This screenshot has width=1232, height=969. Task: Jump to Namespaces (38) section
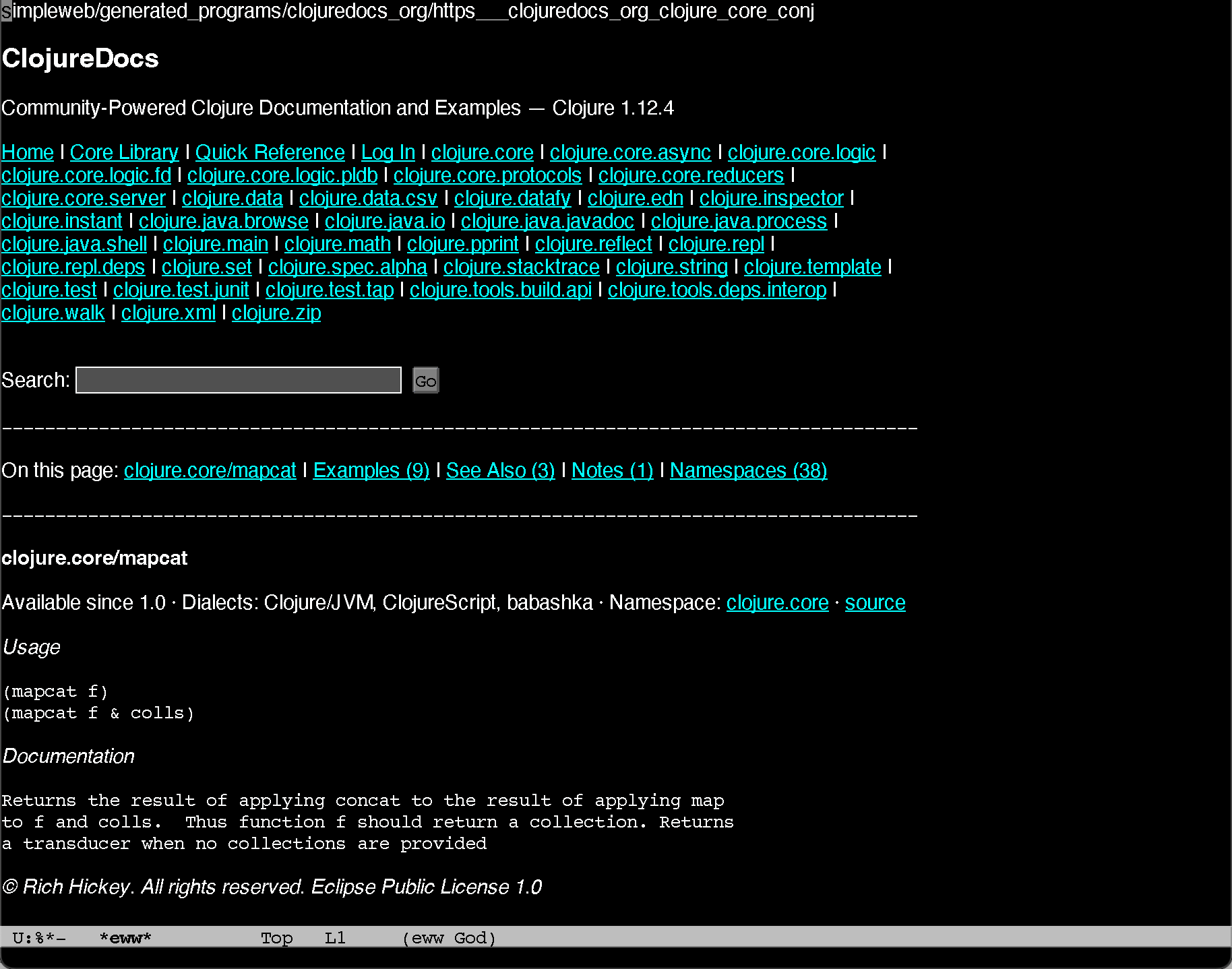tap(749, 471)
